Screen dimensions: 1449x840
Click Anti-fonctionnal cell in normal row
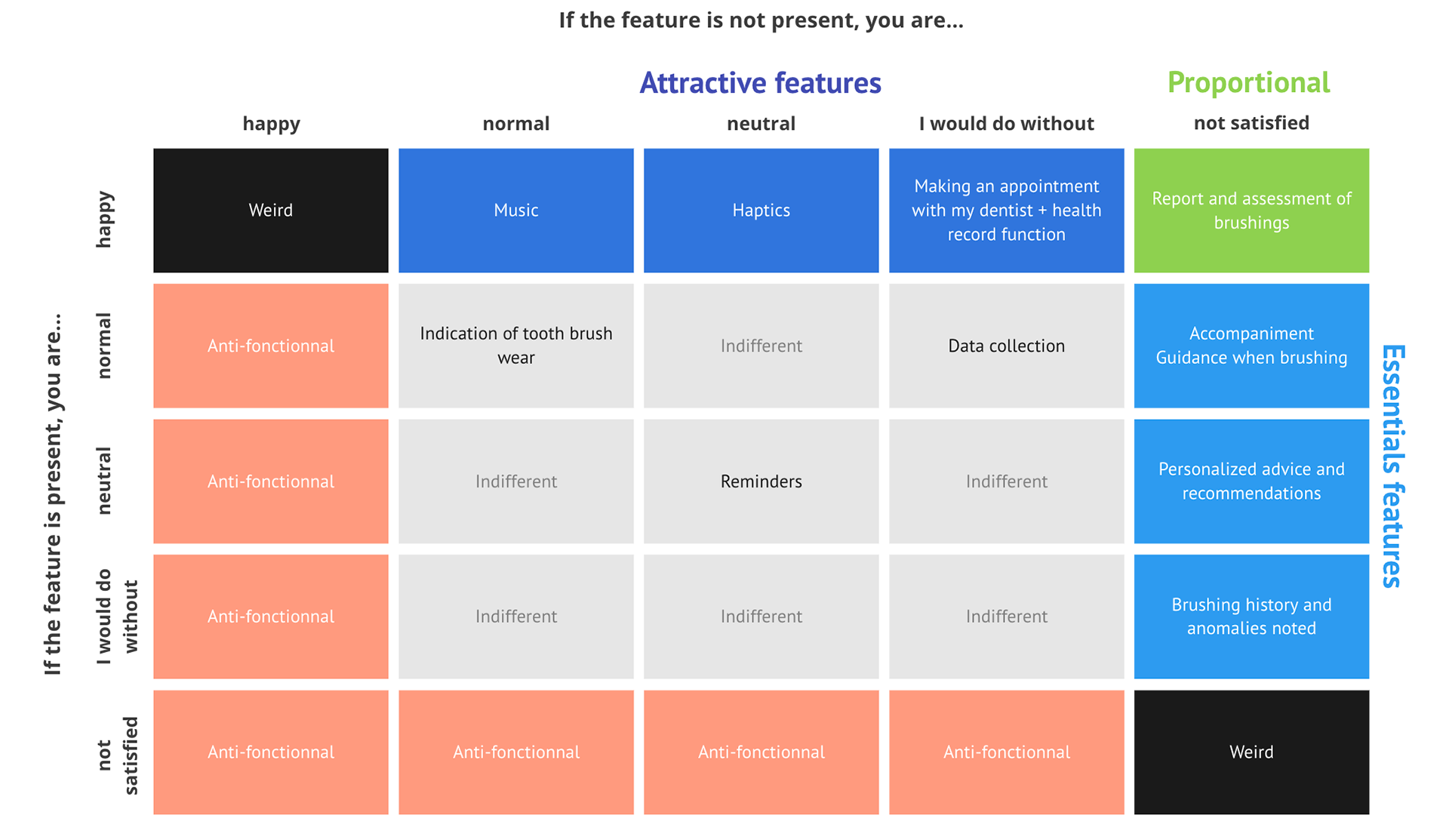(271, 346)
